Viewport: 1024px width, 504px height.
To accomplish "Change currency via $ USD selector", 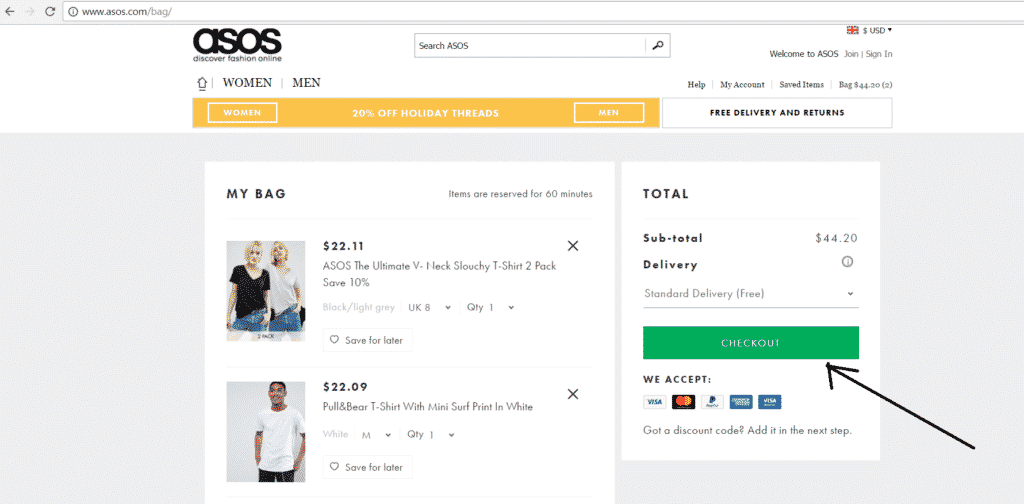I will 870,30.
